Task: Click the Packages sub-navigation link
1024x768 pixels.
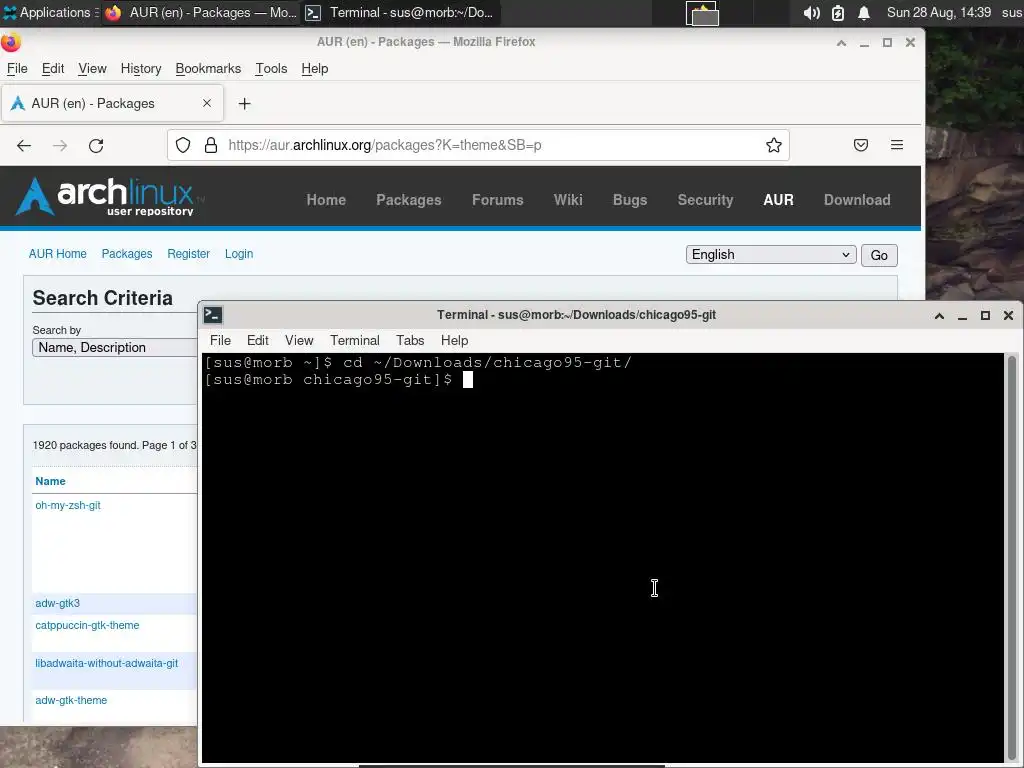Action: click(x=127, y=254)
